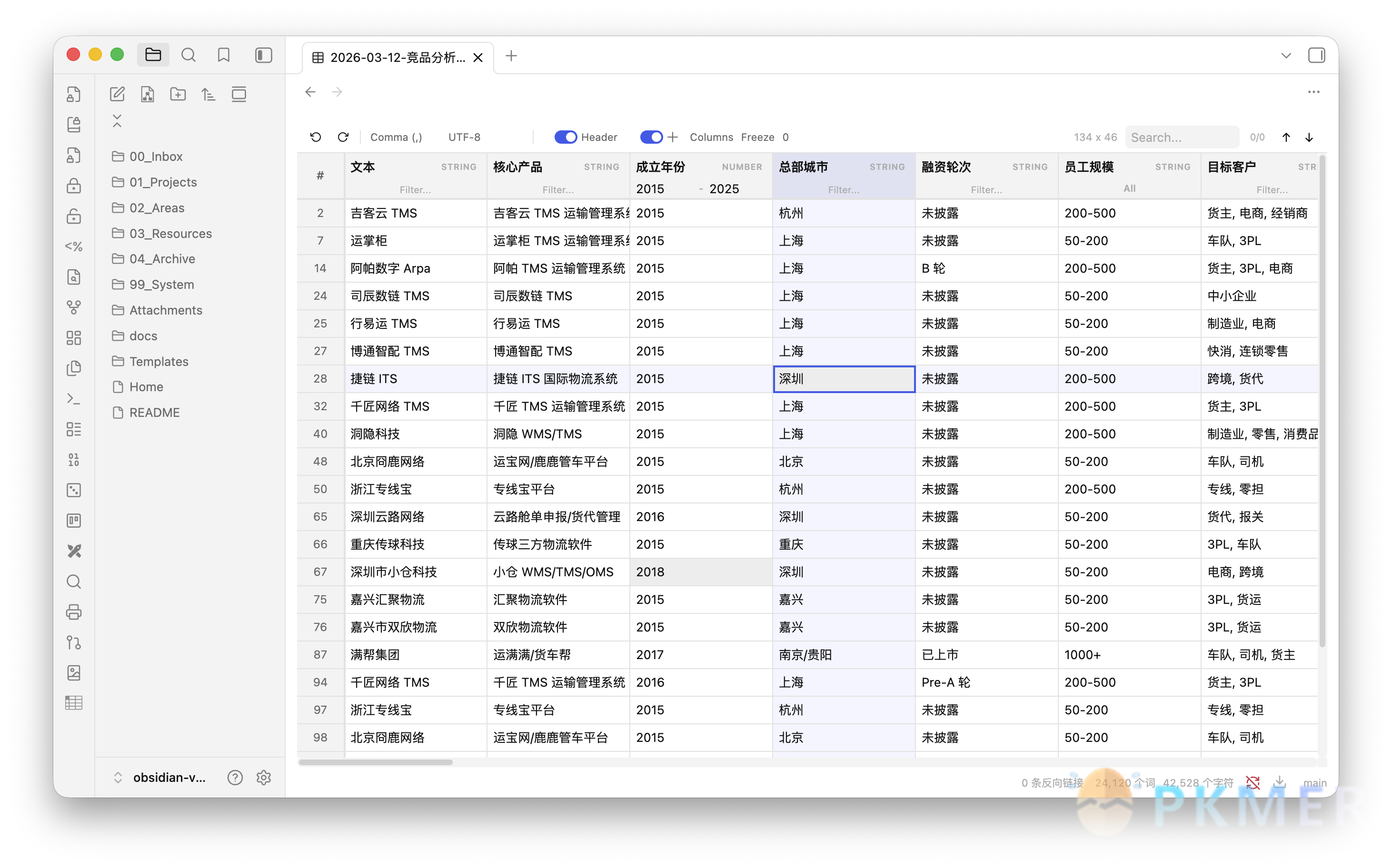
Task: Open the file explorer folder icon
Action: tap(153, 55)
